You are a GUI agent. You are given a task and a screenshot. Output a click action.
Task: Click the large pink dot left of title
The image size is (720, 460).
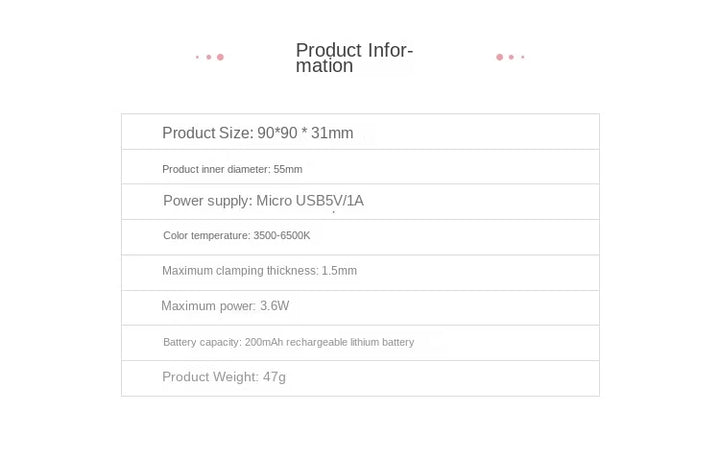coord(220,57)
